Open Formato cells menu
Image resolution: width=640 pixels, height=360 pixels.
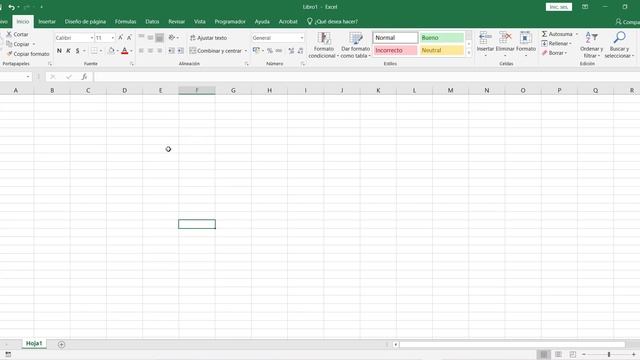pos(526,44)
